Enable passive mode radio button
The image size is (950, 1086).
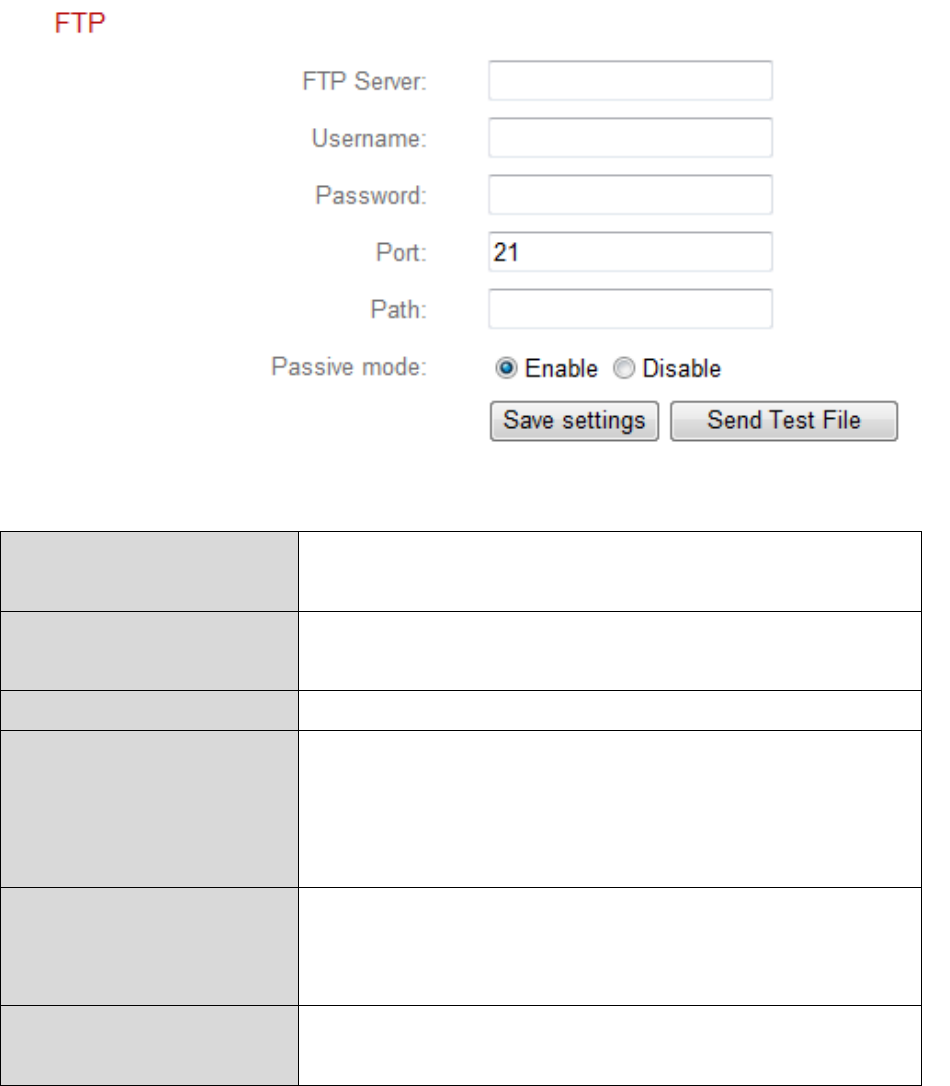click(506, 368)
